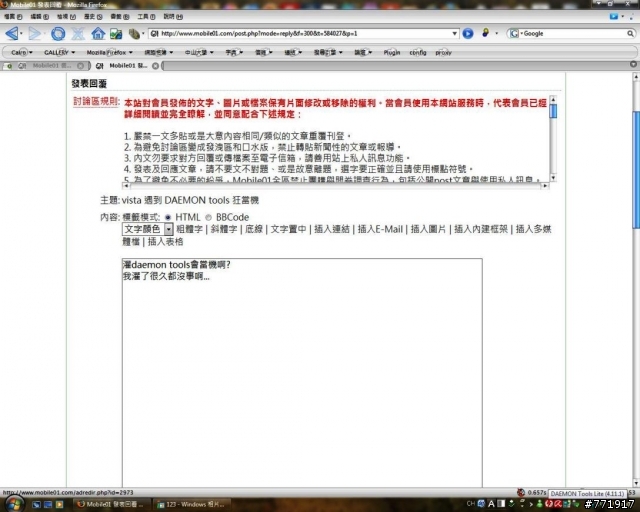Screen dimensions: 640x512
Task: Click the Plugin bookmark
Action: [x=392, y=52]
